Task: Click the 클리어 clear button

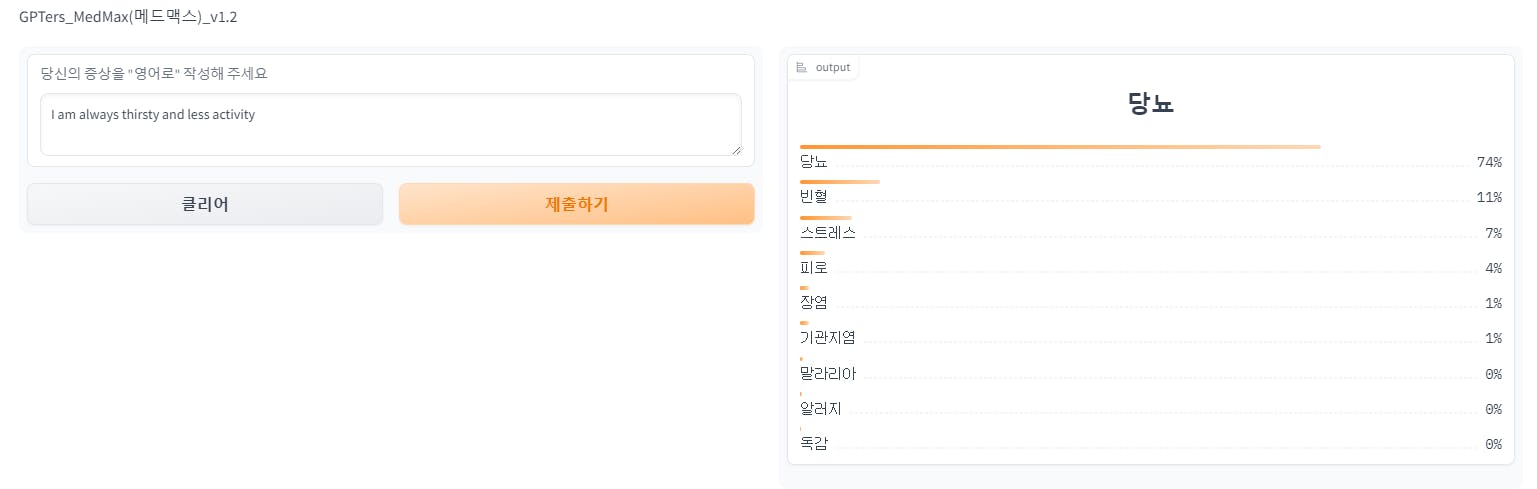Action: pyautogui.click(x=204, y=204)
